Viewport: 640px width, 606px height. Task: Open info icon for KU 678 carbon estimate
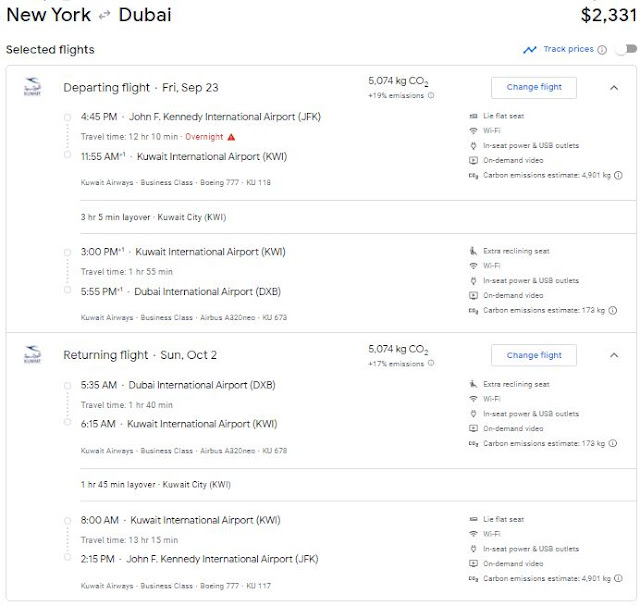coord(613,444)
